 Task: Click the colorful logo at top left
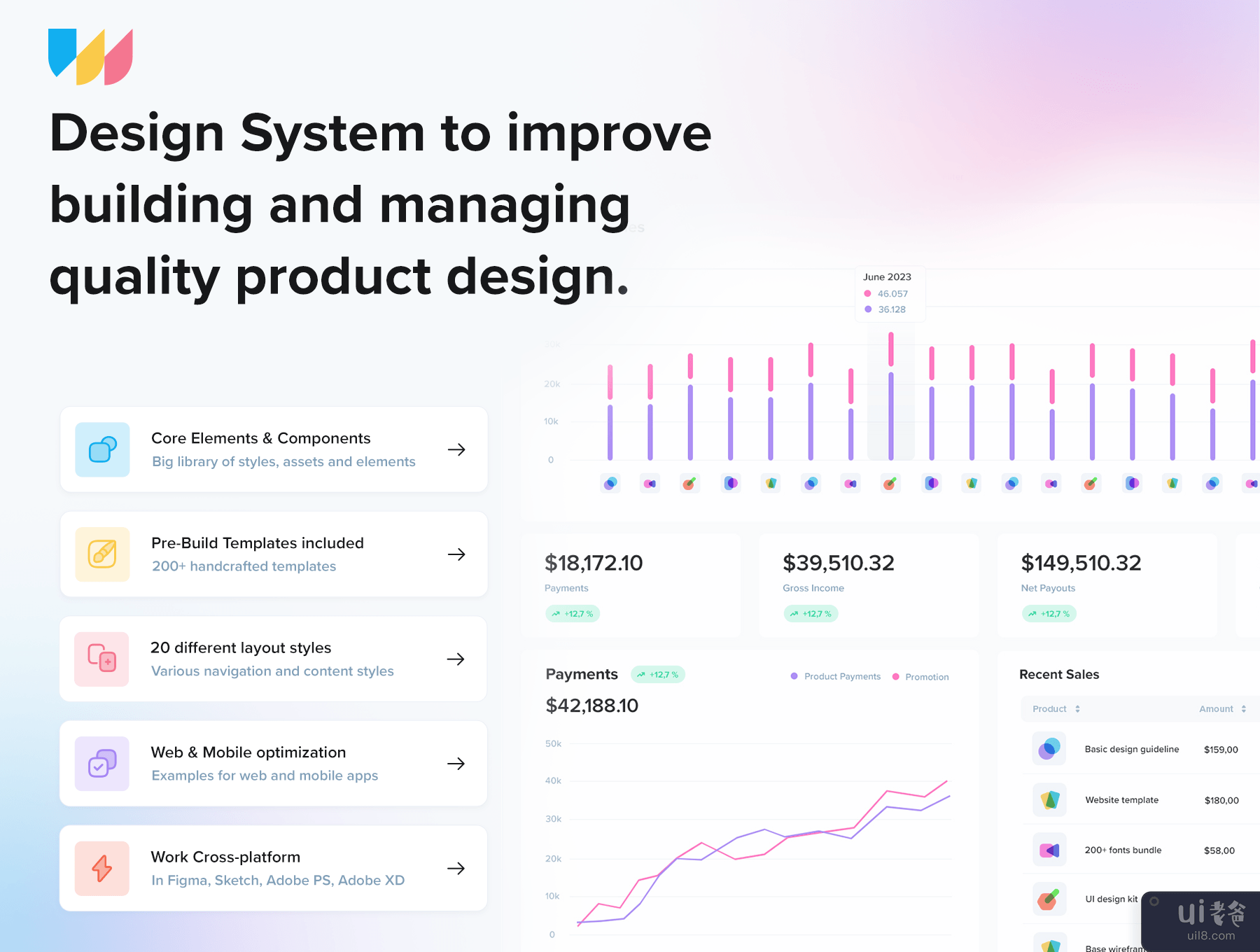click(x=90, y=57)
